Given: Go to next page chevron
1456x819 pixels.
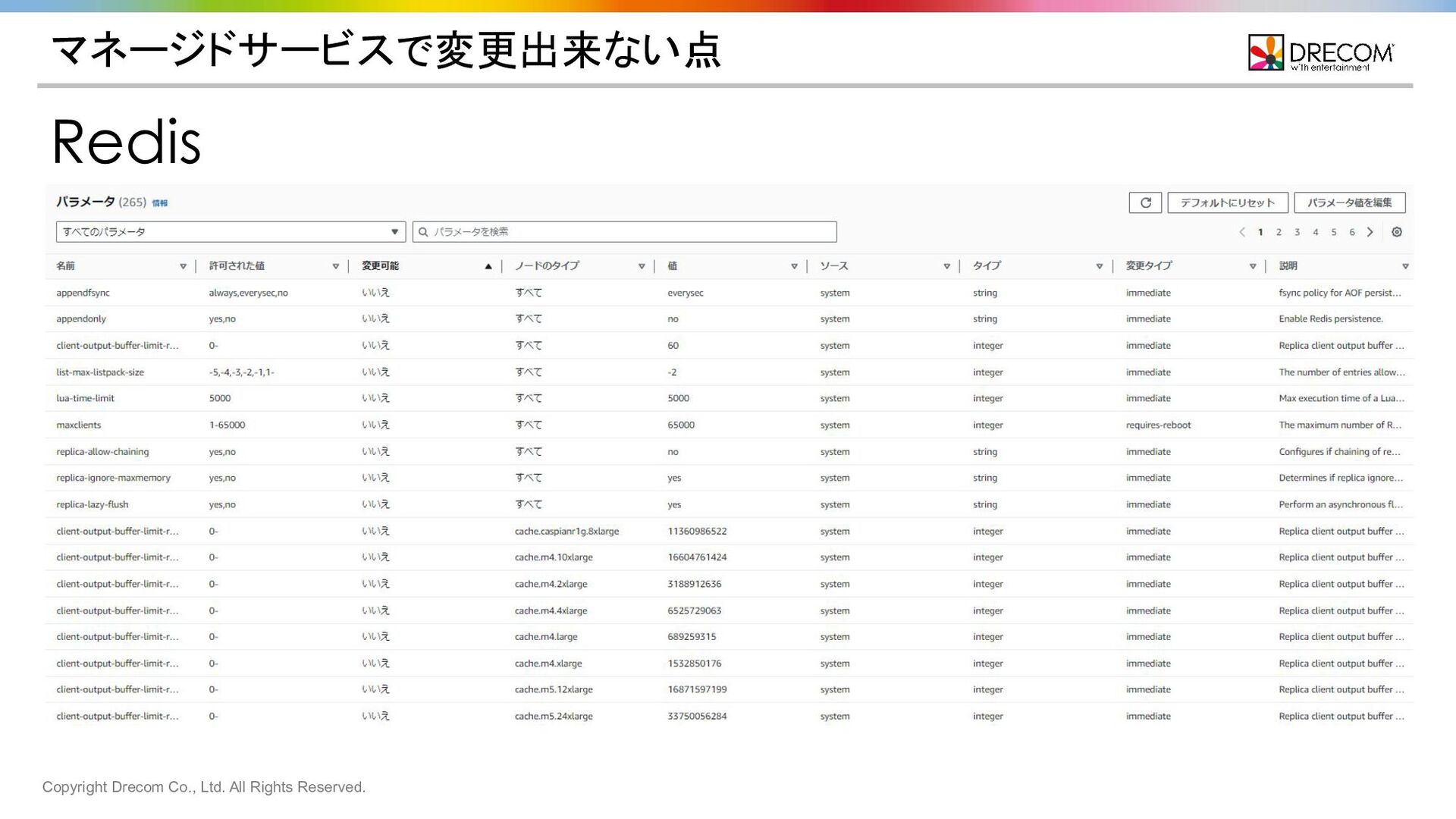Looking at the screenshot, I should [1370, 232].
